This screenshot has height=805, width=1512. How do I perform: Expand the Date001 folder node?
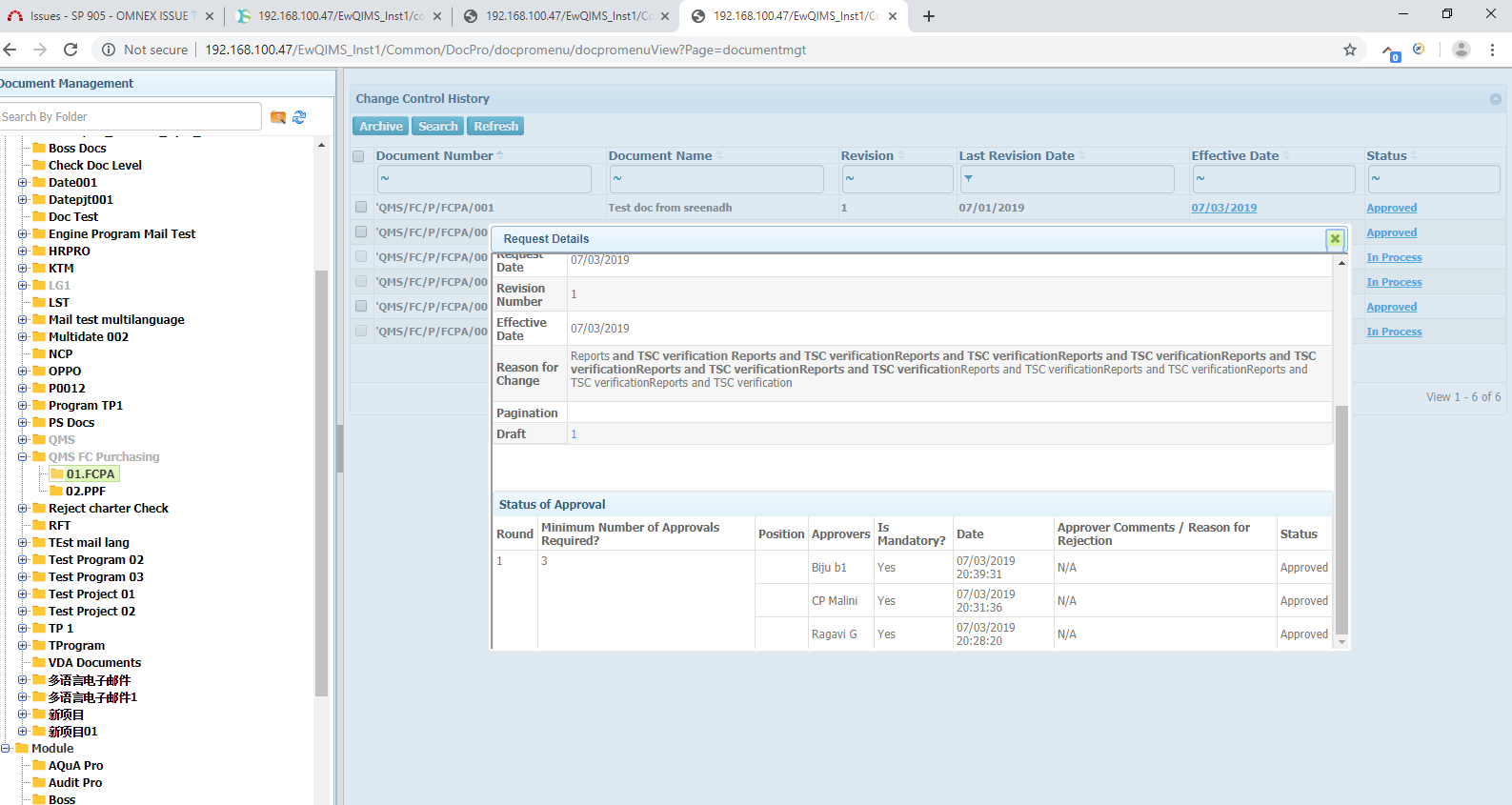coord(23,182)
